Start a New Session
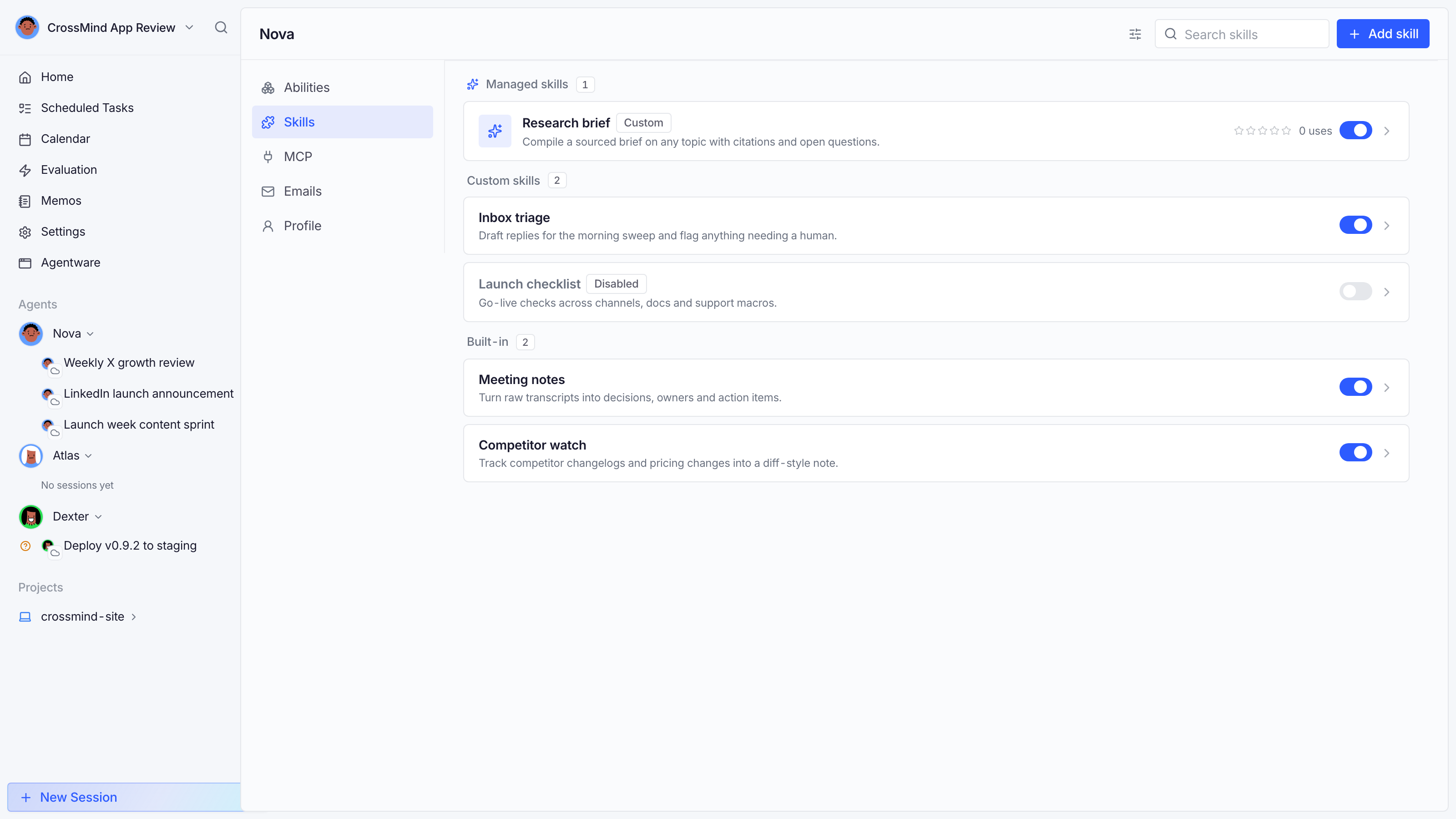This screenshot has height=819, width=1456. tap(124, 797)
